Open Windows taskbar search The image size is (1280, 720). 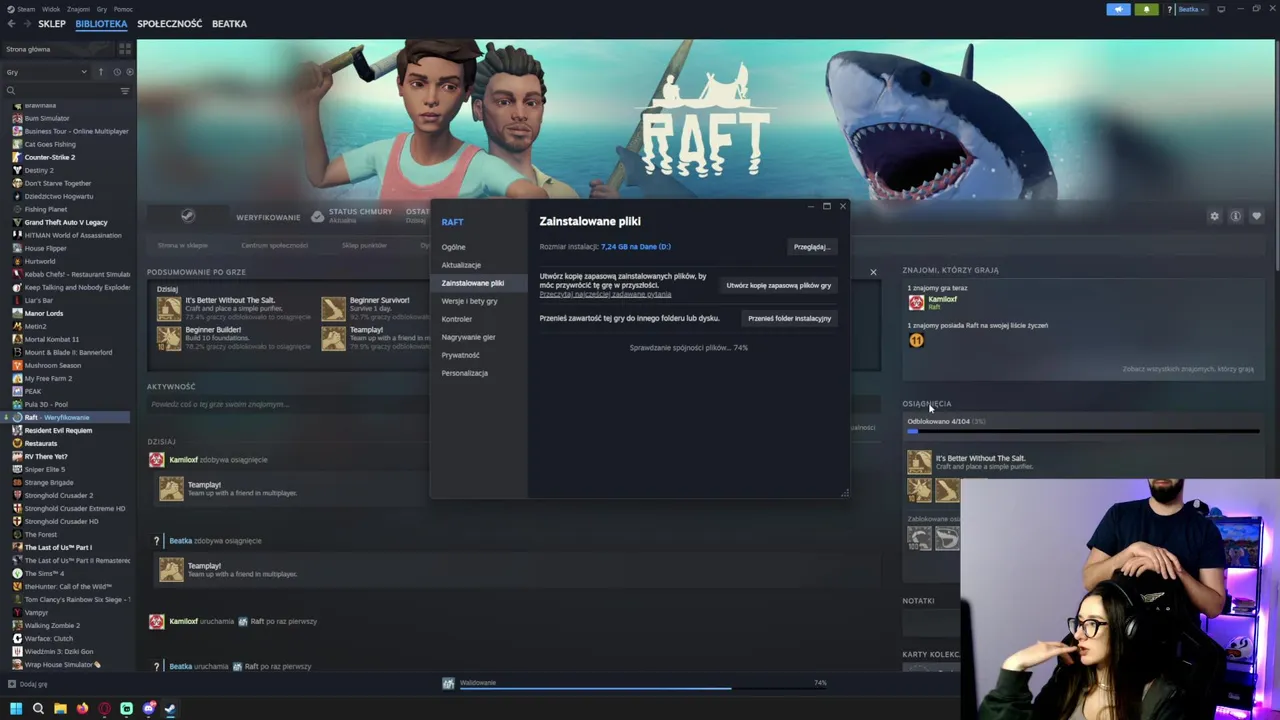[x=38, y=709]
